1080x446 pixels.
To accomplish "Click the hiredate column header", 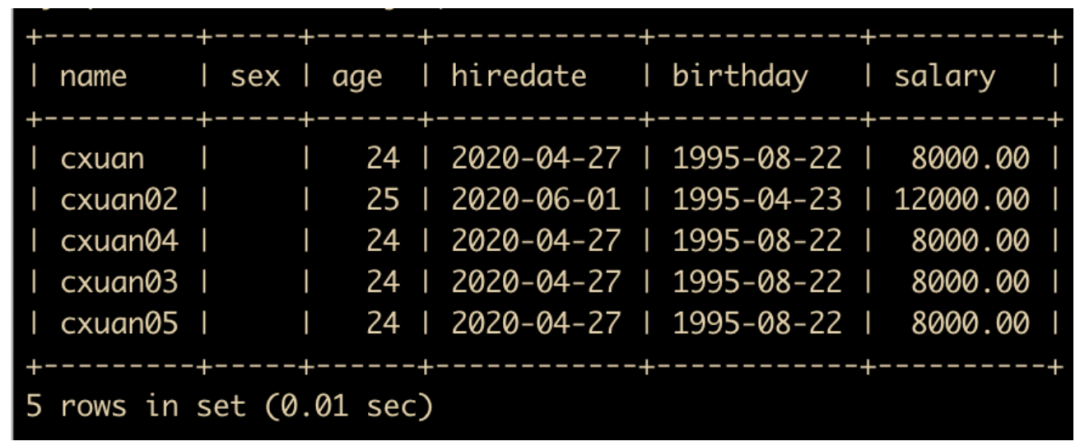I will 518,76.
